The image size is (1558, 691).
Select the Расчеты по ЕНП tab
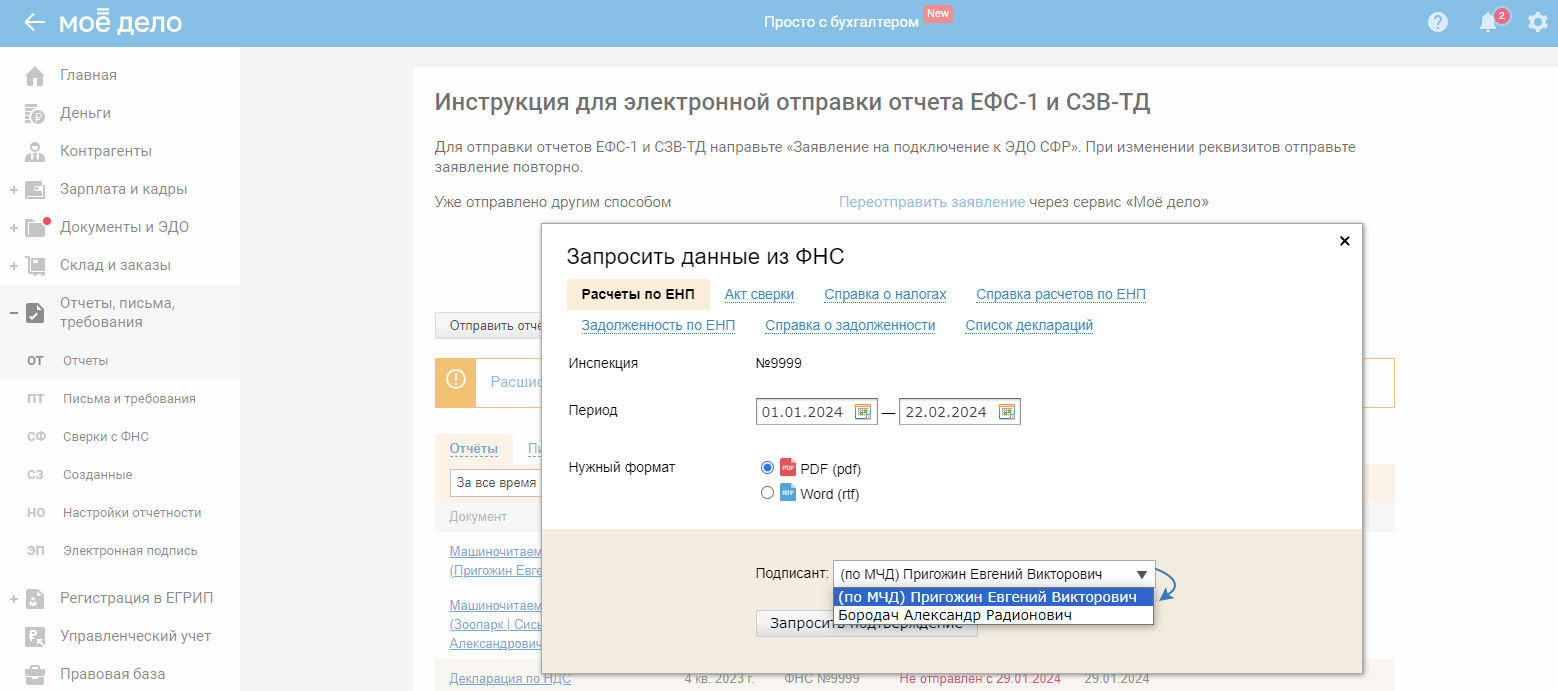pos(638,294)
